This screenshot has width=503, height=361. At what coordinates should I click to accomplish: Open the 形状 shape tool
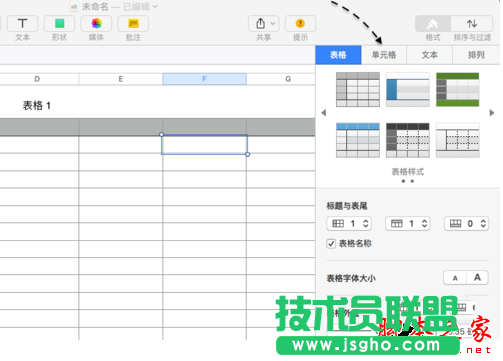59,24
